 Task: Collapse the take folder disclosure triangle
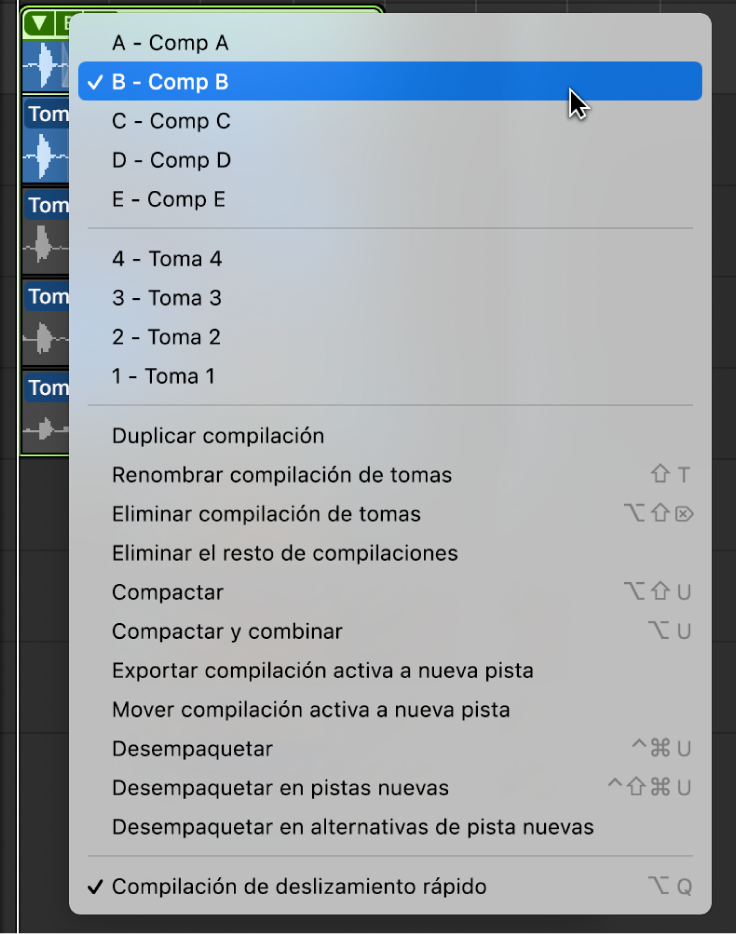coord(38,23)
